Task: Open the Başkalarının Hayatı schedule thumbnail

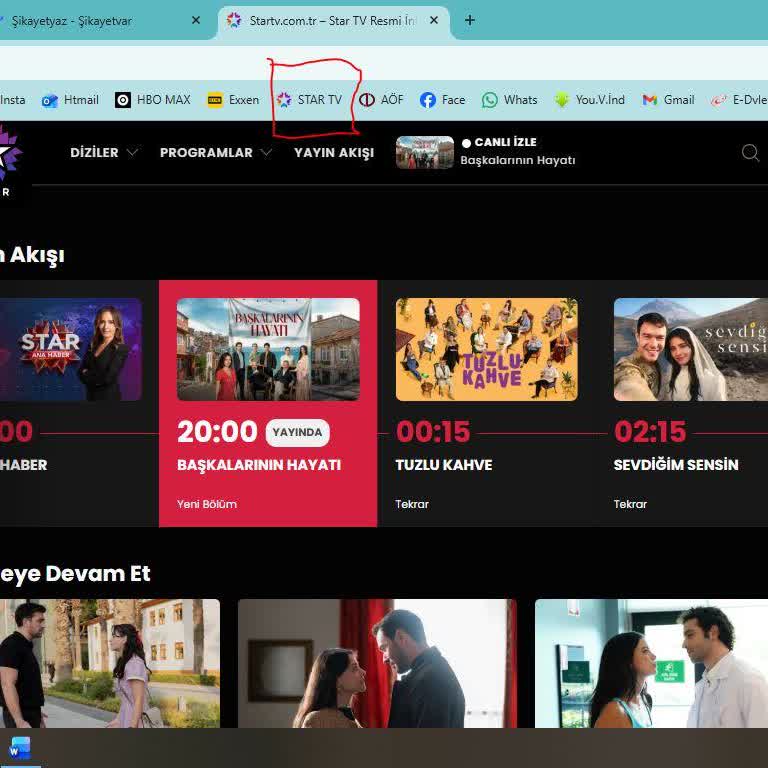Action: click(x=268, y=349)
